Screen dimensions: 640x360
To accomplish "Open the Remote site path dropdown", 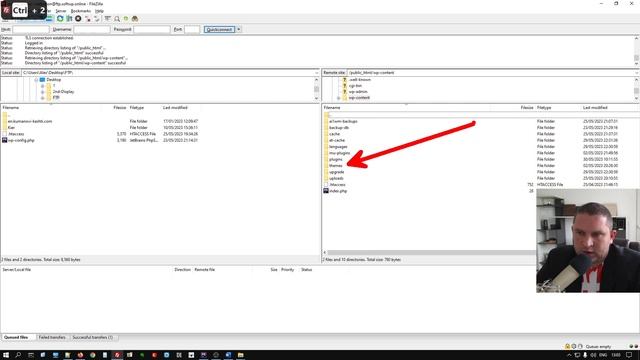I will tap(636, 73).
